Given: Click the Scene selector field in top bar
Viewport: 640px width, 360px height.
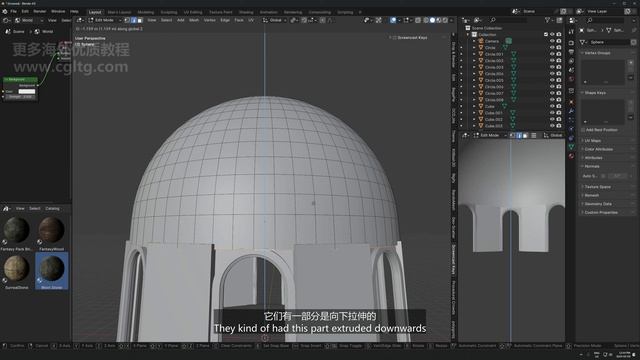Looking at the screenshot, I should pyautogui.click(x=539, y=11).
